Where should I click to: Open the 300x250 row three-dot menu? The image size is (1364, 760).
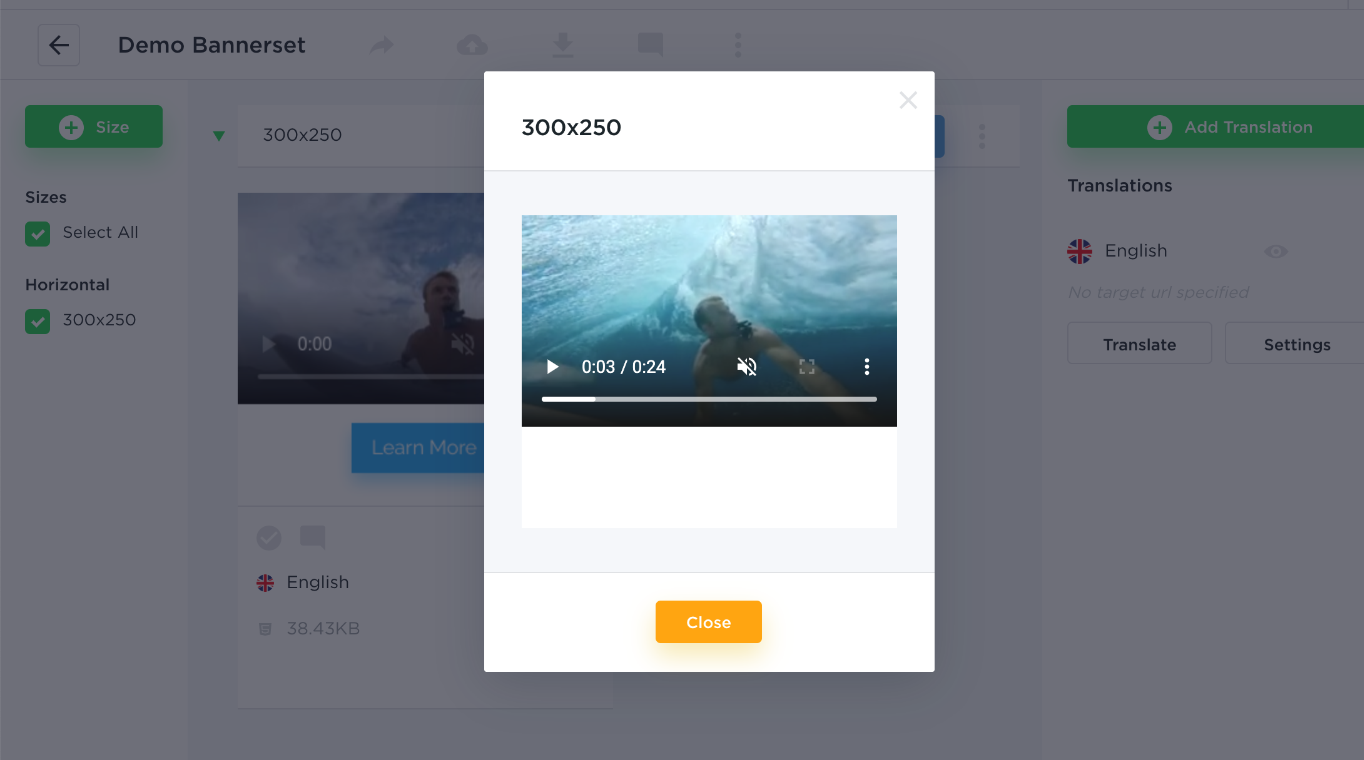[x=982, y=136]
